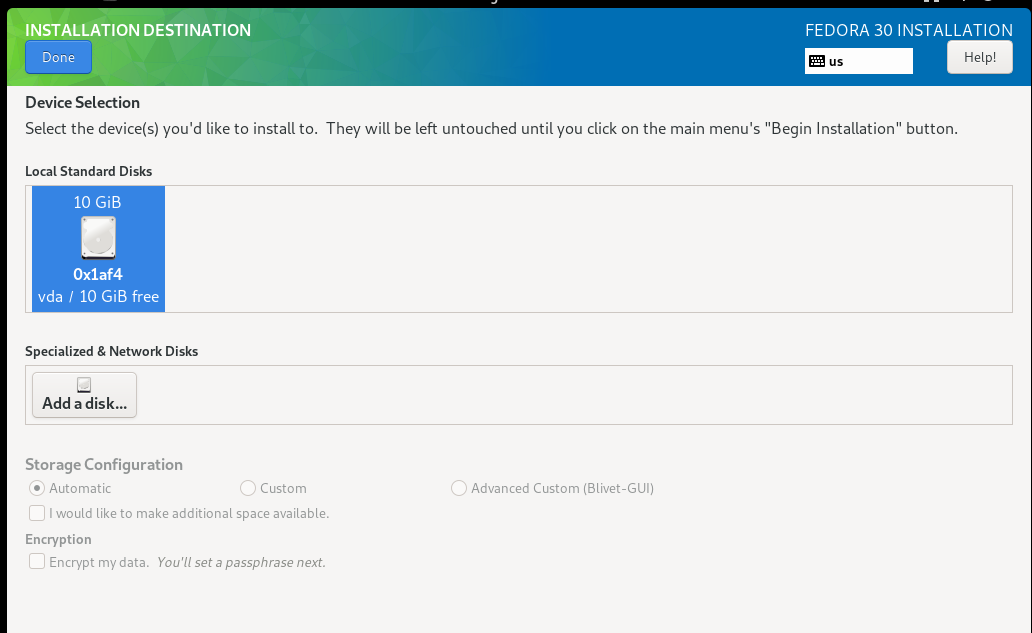This screenshot has height=633, width=1032.
Task: Click the FEDORA 30 INSTALLATION title text
Action: (908, 30)
